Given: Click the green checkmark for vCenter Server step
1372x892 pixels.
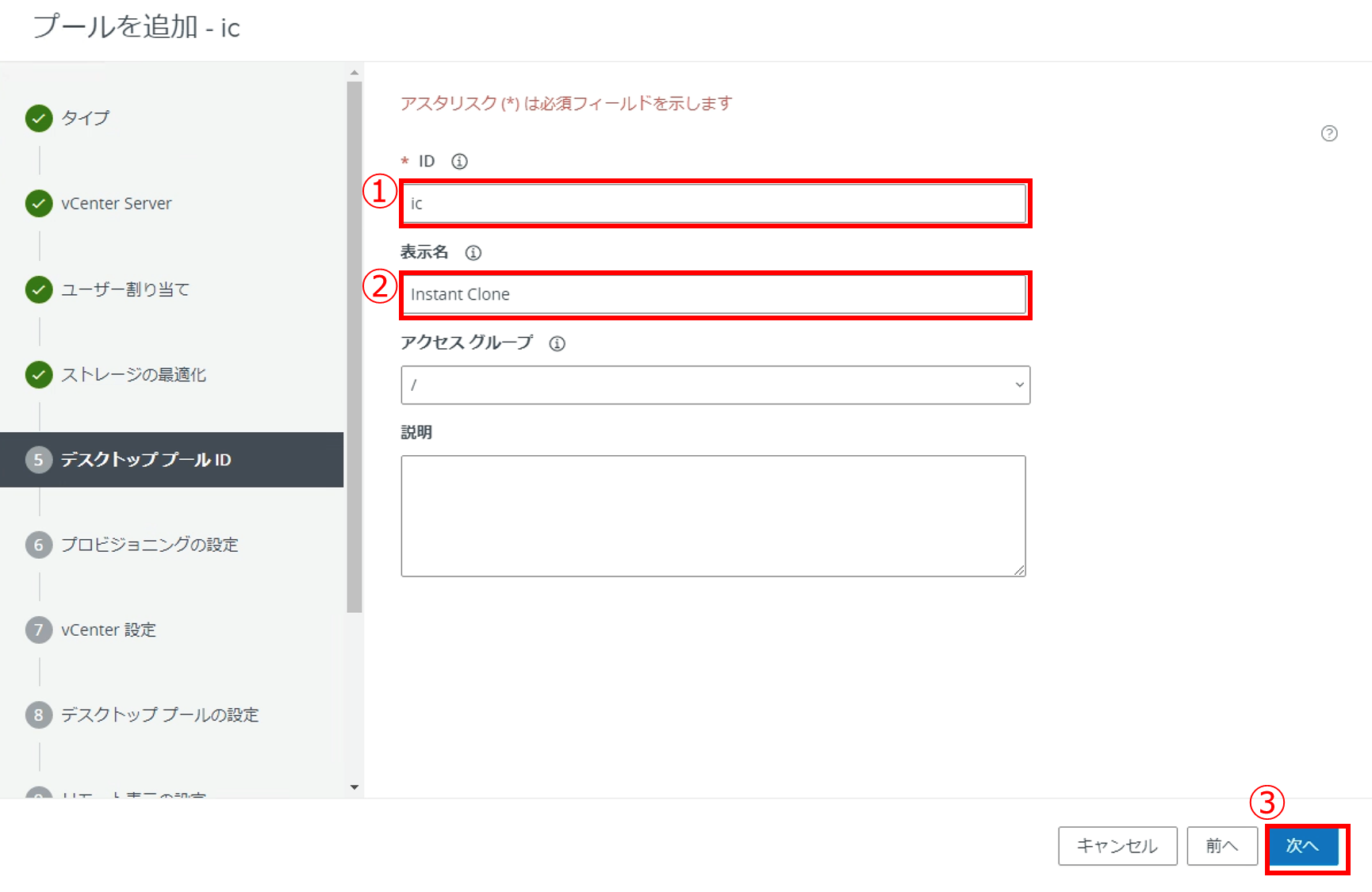Looking at the screenshot, I should (39, 204).
